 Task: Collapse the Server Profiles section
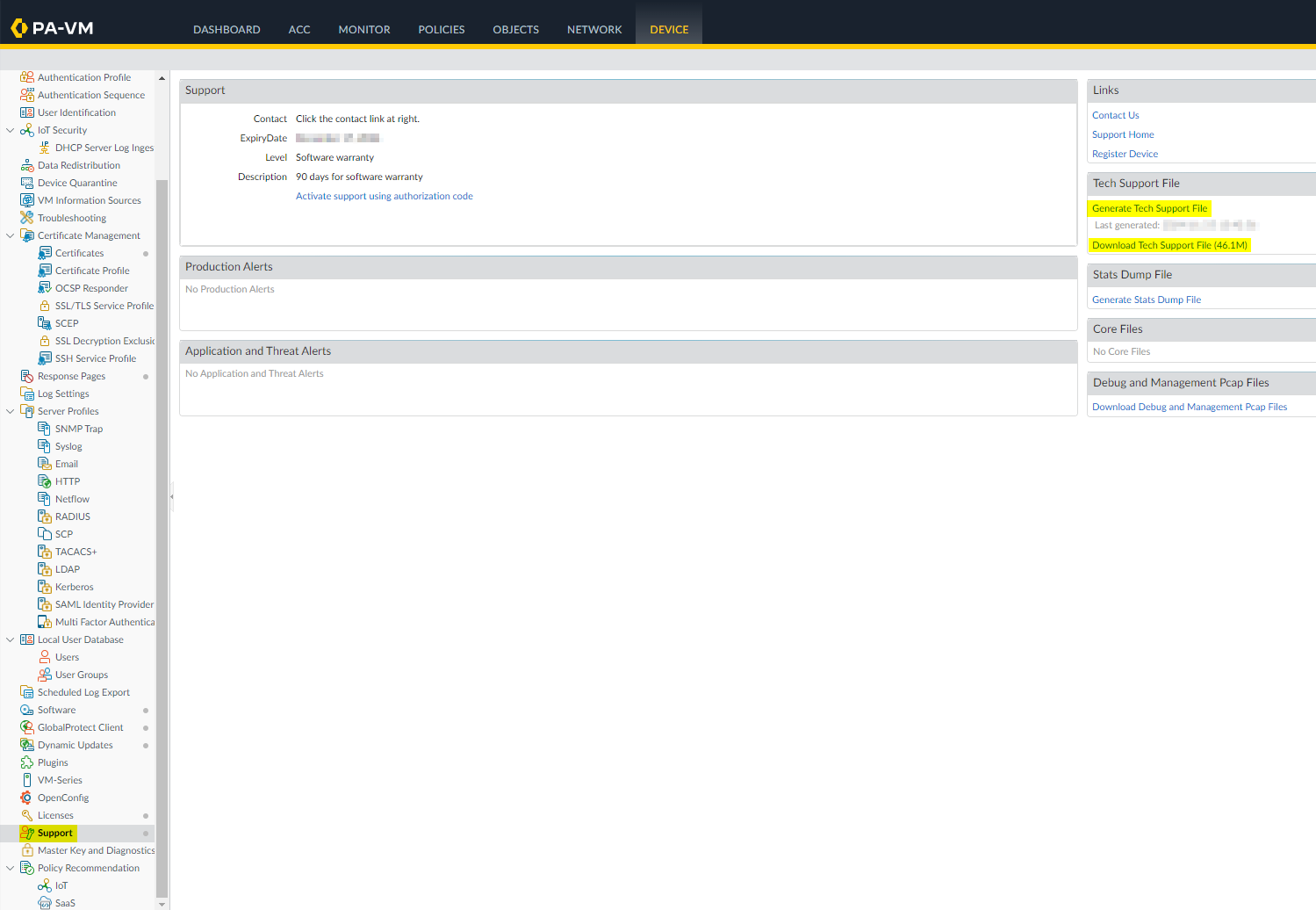click(11, 411)
